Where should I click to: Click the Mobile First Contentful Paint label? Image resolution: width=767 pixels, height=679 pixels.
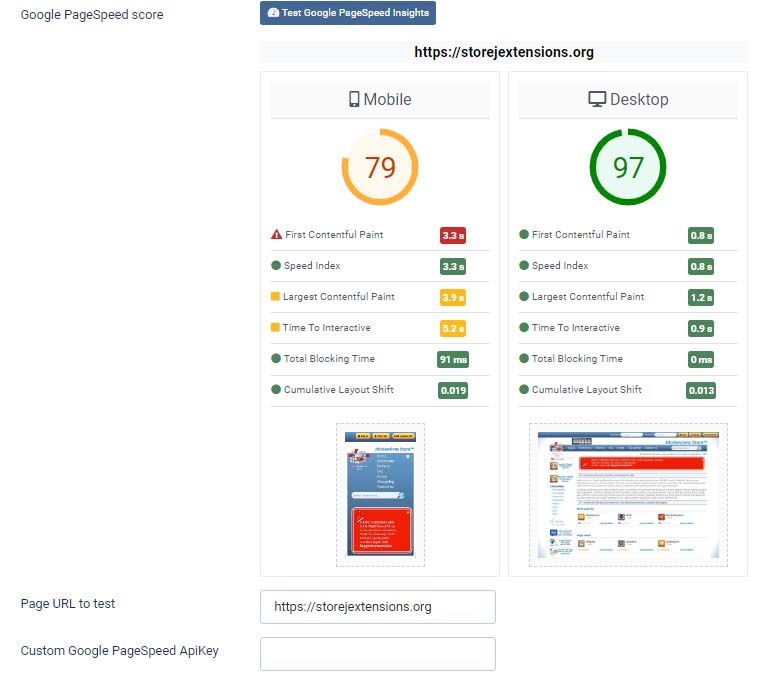(x=334, y=234)
